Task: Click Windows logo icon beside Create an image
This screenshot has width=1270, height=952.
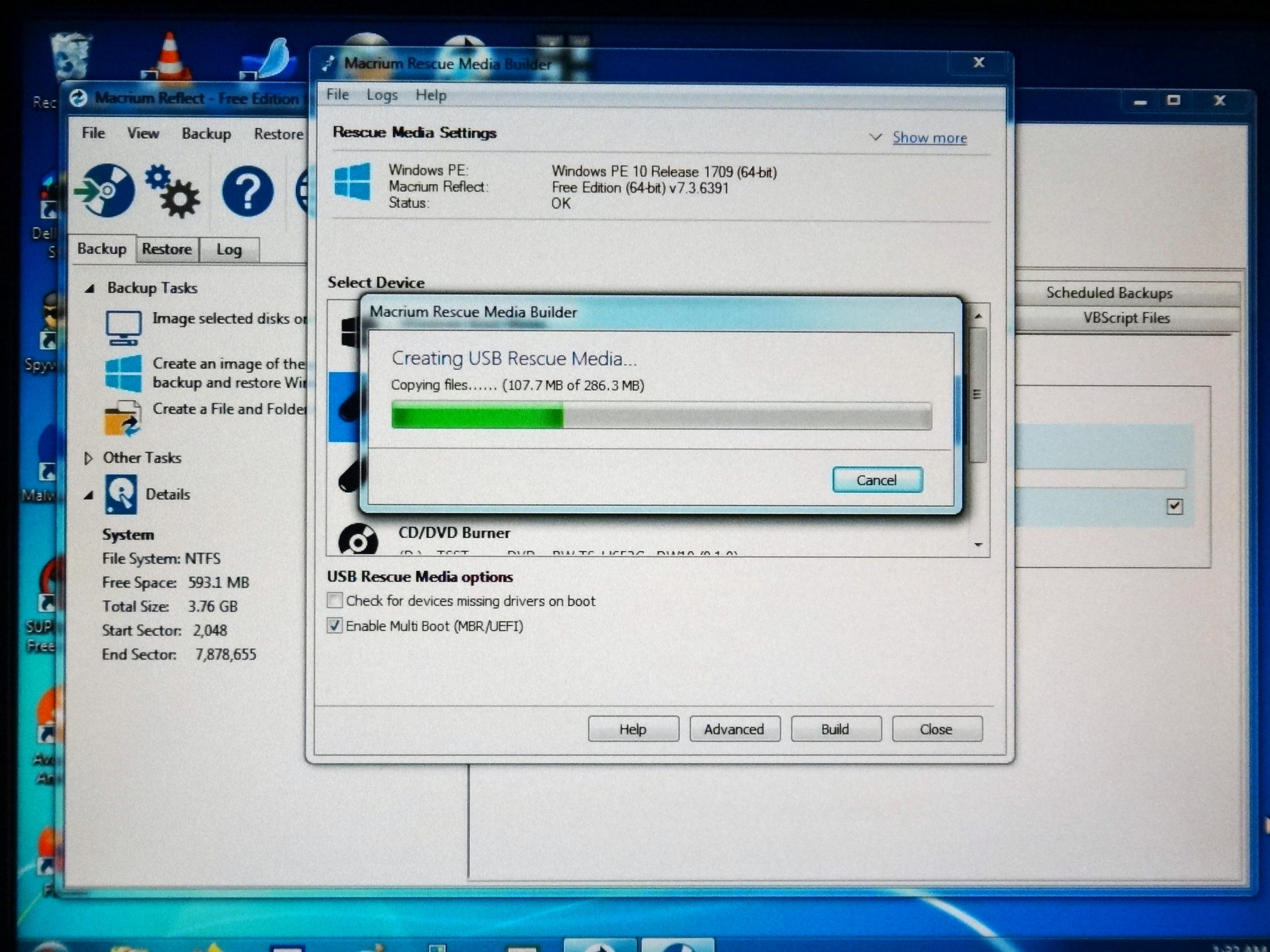Action: pos(123,374)
